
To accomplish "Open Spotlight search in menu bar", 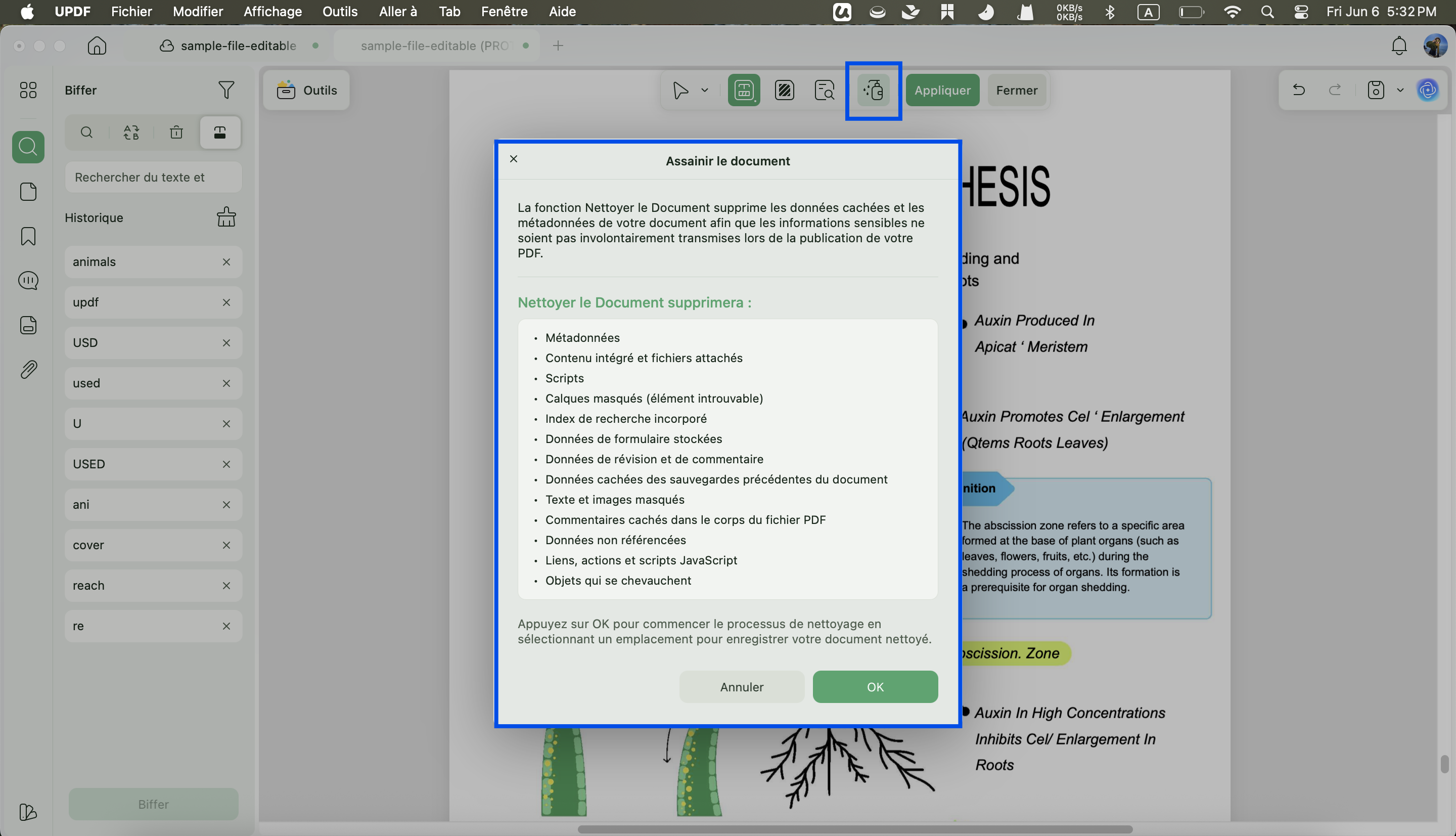I will [1267, 12].
